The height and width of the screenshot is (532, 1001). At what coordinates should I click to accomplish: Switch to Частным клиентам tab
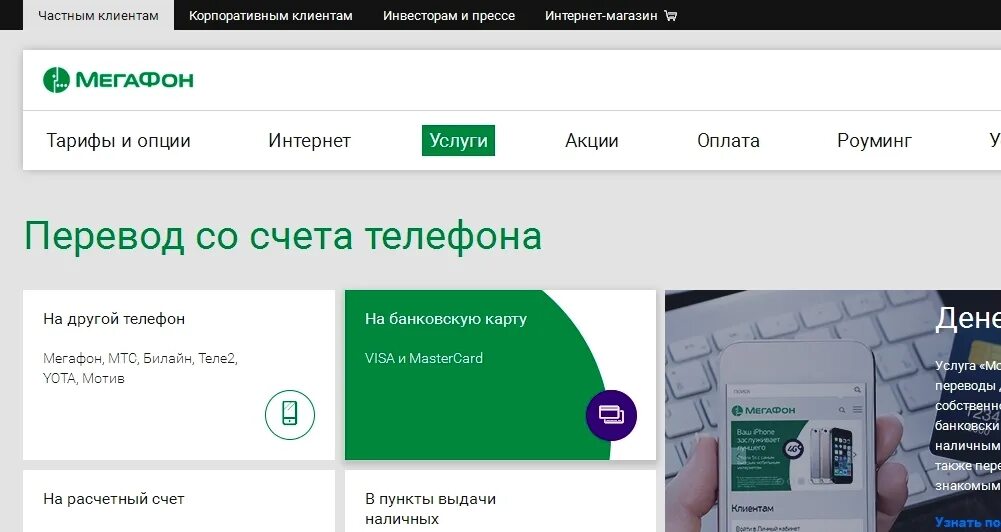pyautogui.click(x=98, y=15)
